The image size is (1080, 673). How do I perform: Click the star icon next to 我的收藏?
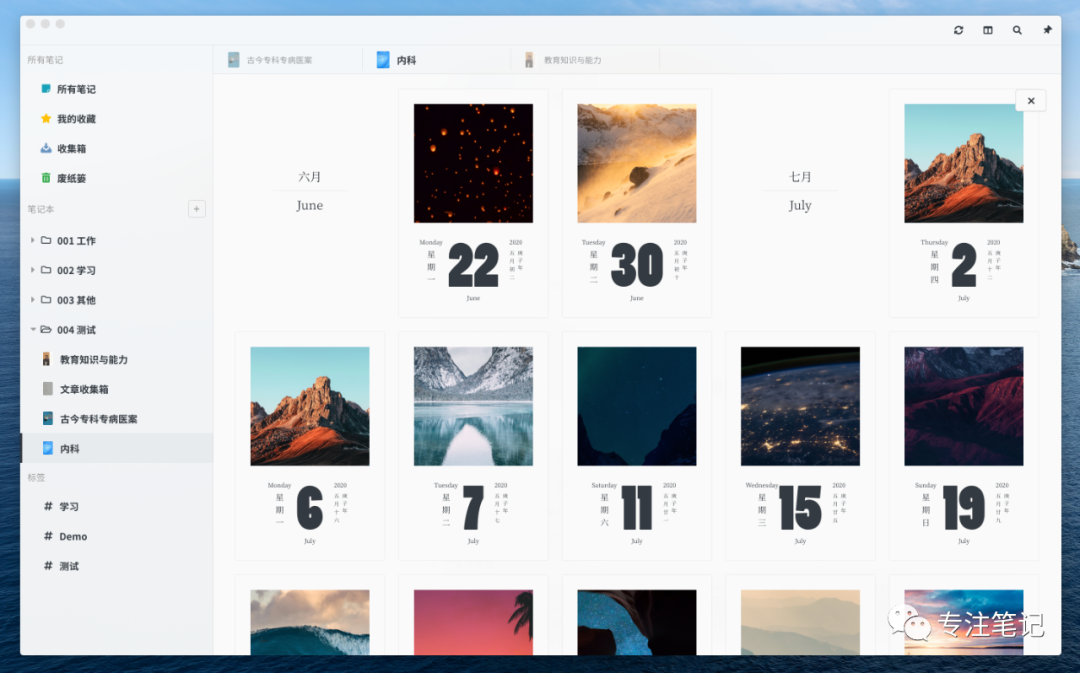(x=45, y=118)
